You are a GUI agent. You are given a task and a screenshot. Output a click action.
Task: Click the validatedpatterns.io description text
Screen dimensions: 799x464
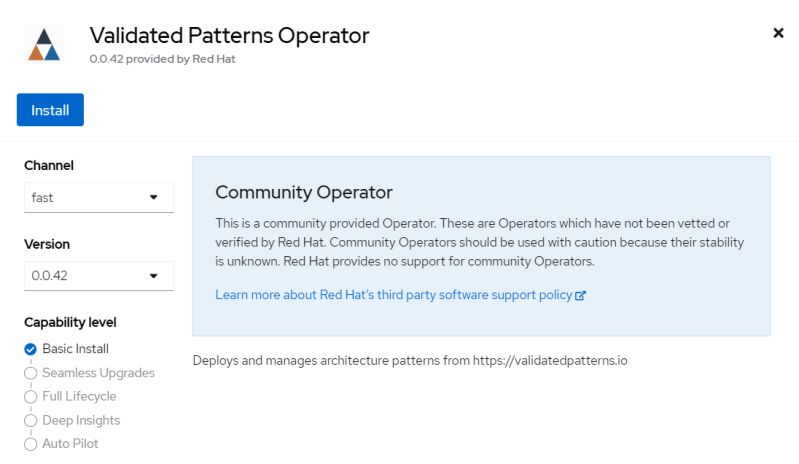(410, 361)
